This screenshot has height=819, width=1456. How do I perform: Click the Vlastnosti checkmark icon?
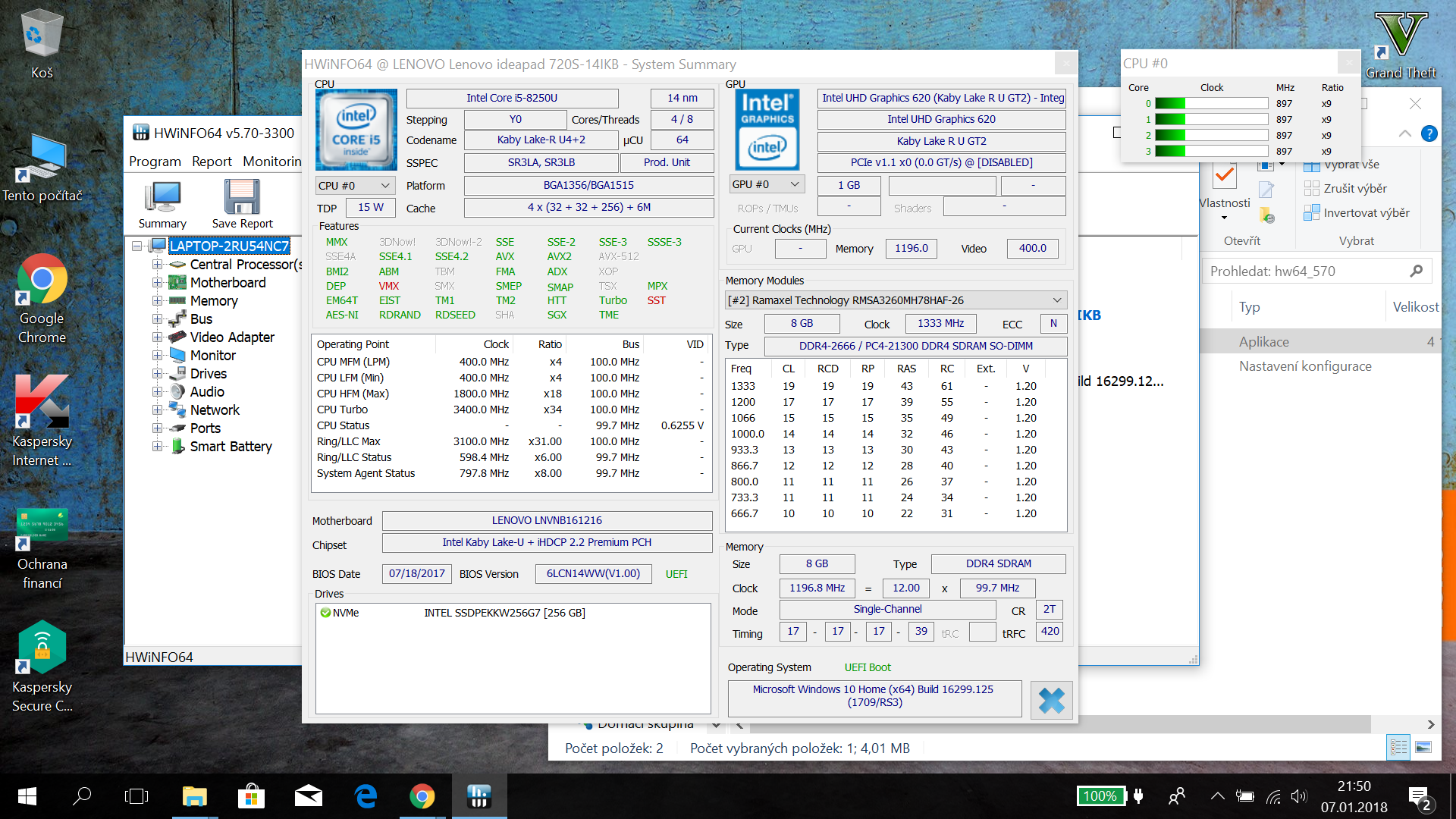1224,176
